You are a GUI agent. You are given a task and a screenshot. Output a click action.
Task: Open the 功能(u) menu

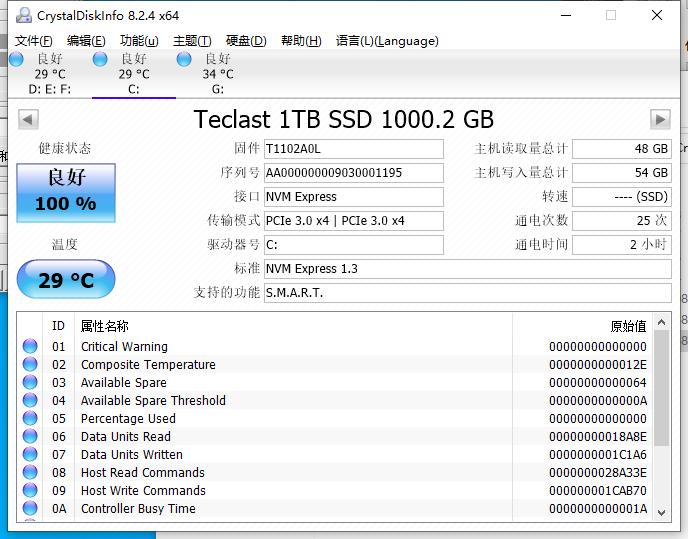pos(139,41)
